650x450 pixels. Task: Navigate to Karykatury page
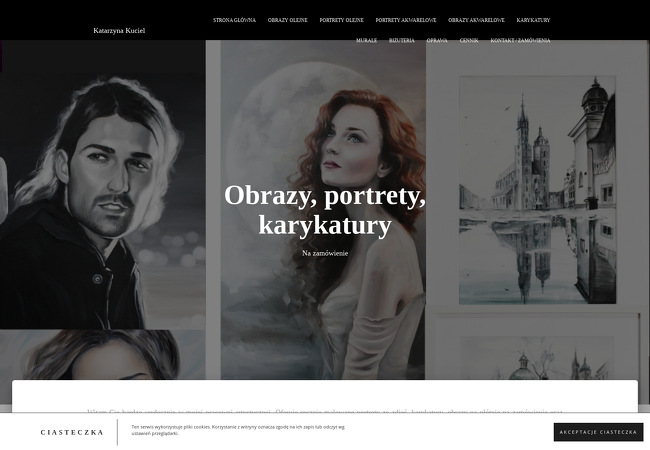pyautogui.click(x=533, y=20)
